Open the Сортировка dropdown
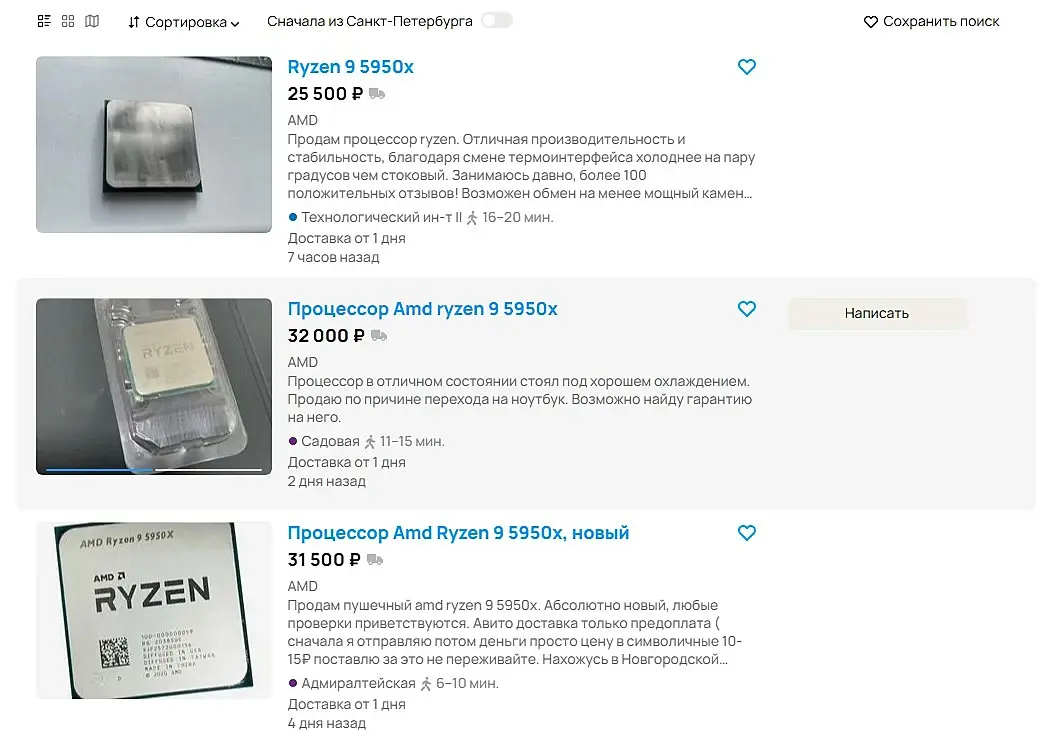 184,22
